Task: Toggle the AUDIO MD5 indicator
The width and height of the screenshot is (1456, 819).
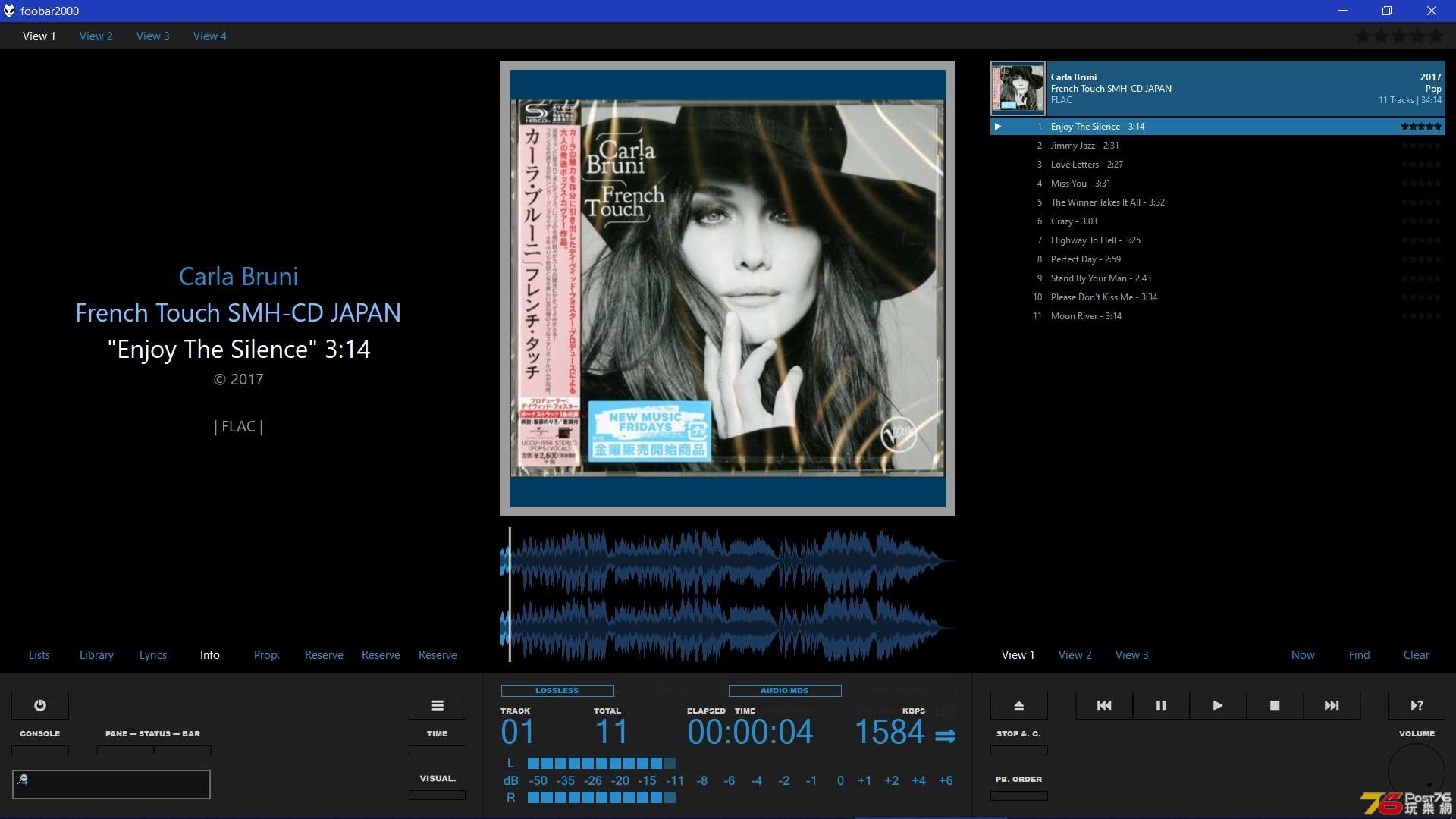Action: (x=785, y=691)
